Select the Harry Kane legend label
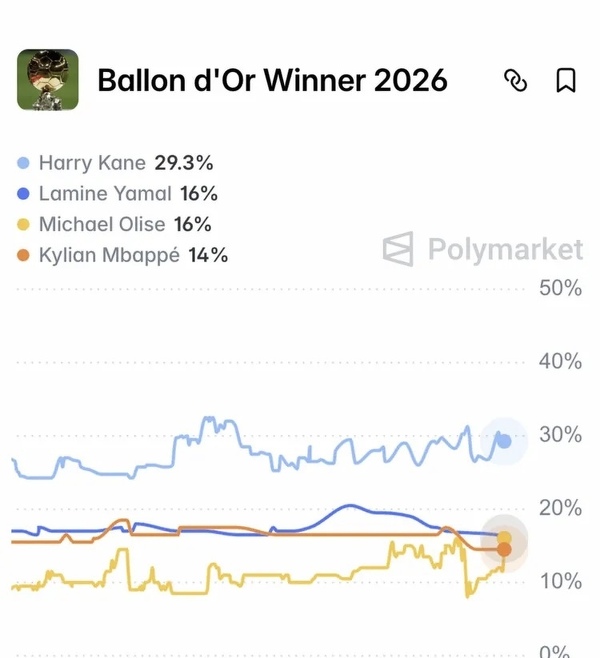This screenshot has height=658, width=600. click(x=92, y=163)
